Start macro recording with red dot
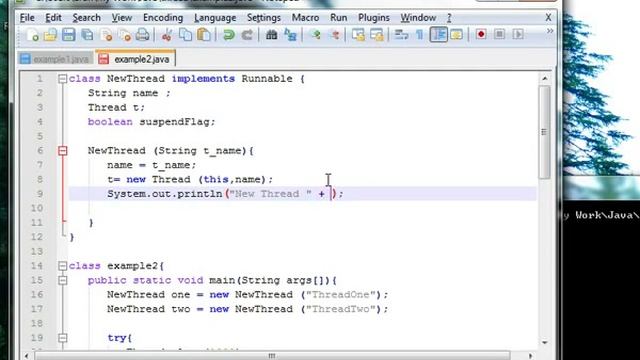This screenshot has height=360, width=640. click(481, 34)
